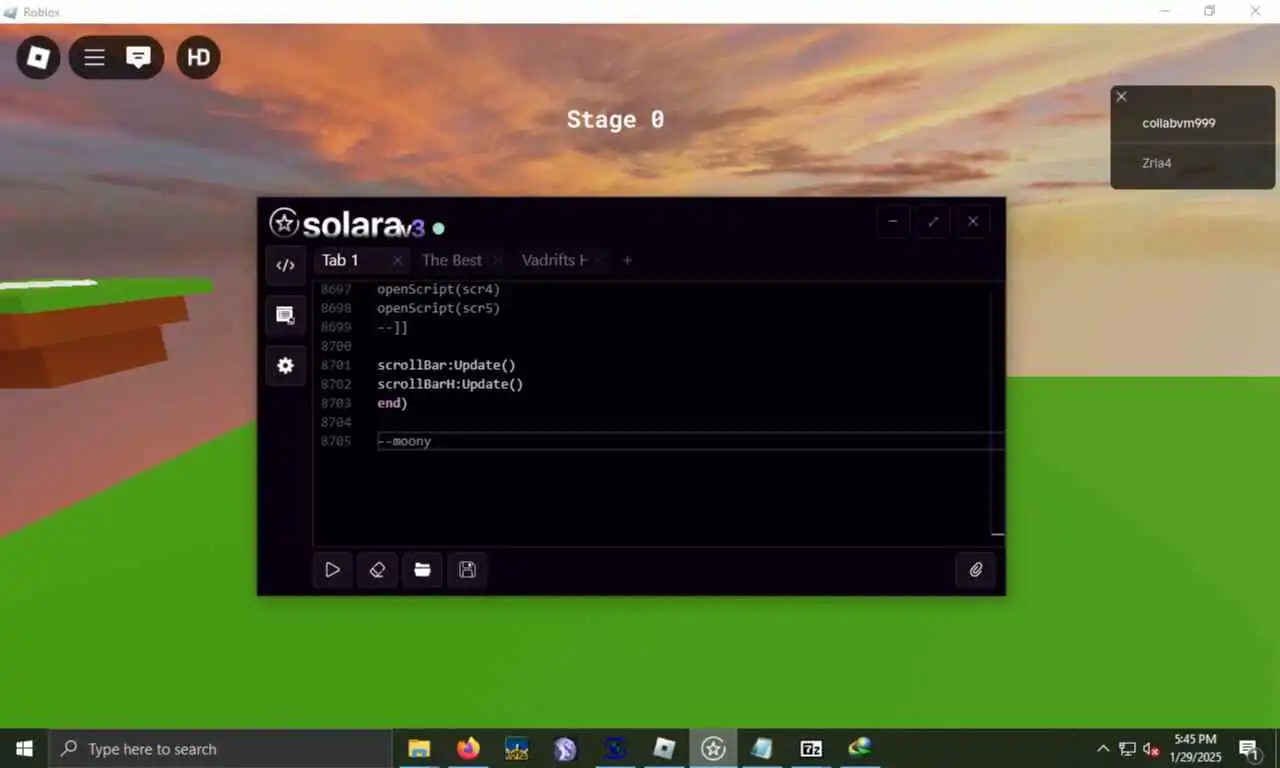Open the Solara taskbar icon
Viewport: 1280px width, 768px height.
[x=713, y=748]
